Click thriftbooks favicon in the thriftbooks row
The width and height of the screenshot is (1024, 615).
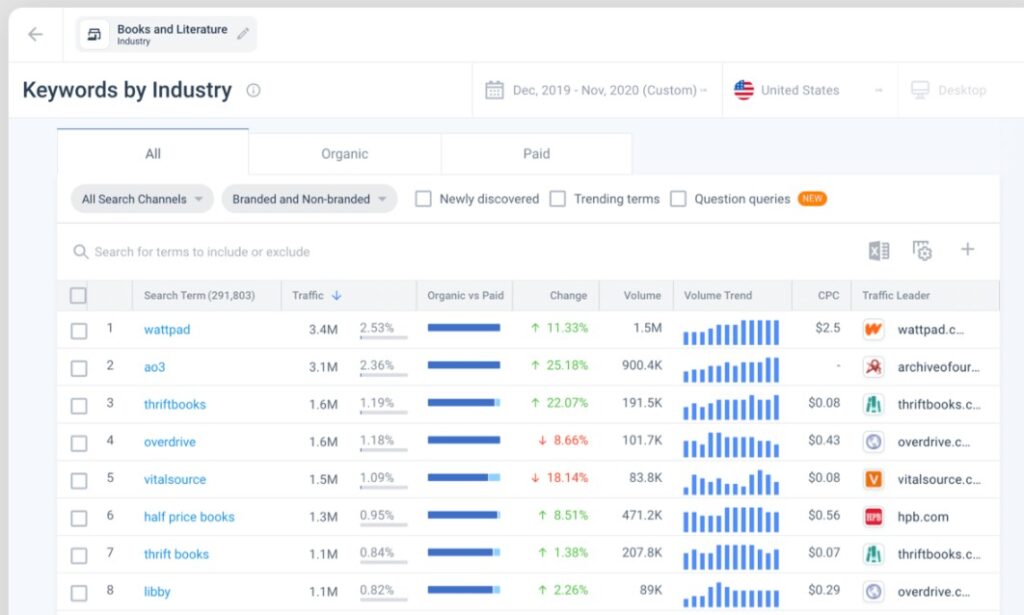(x=873, y=404)
